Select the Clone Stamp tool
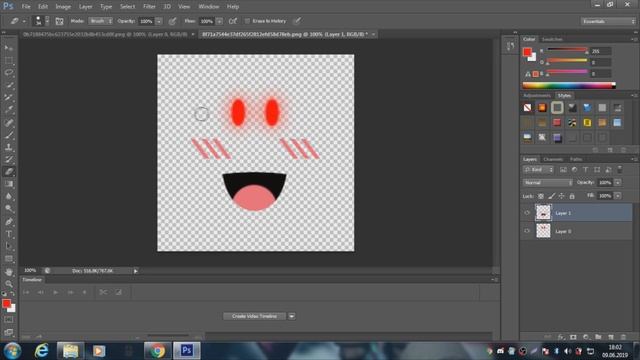The height and width of the screenshot is (360, 640). [x=9, y=147]
